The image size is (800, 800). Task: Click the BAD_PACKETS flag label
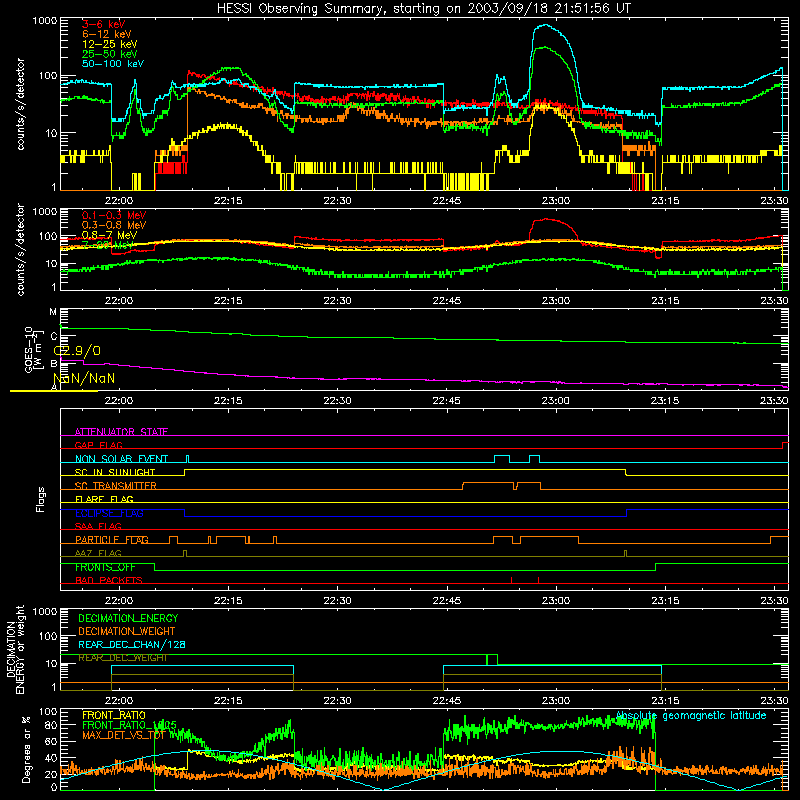[x=109, y=580]
